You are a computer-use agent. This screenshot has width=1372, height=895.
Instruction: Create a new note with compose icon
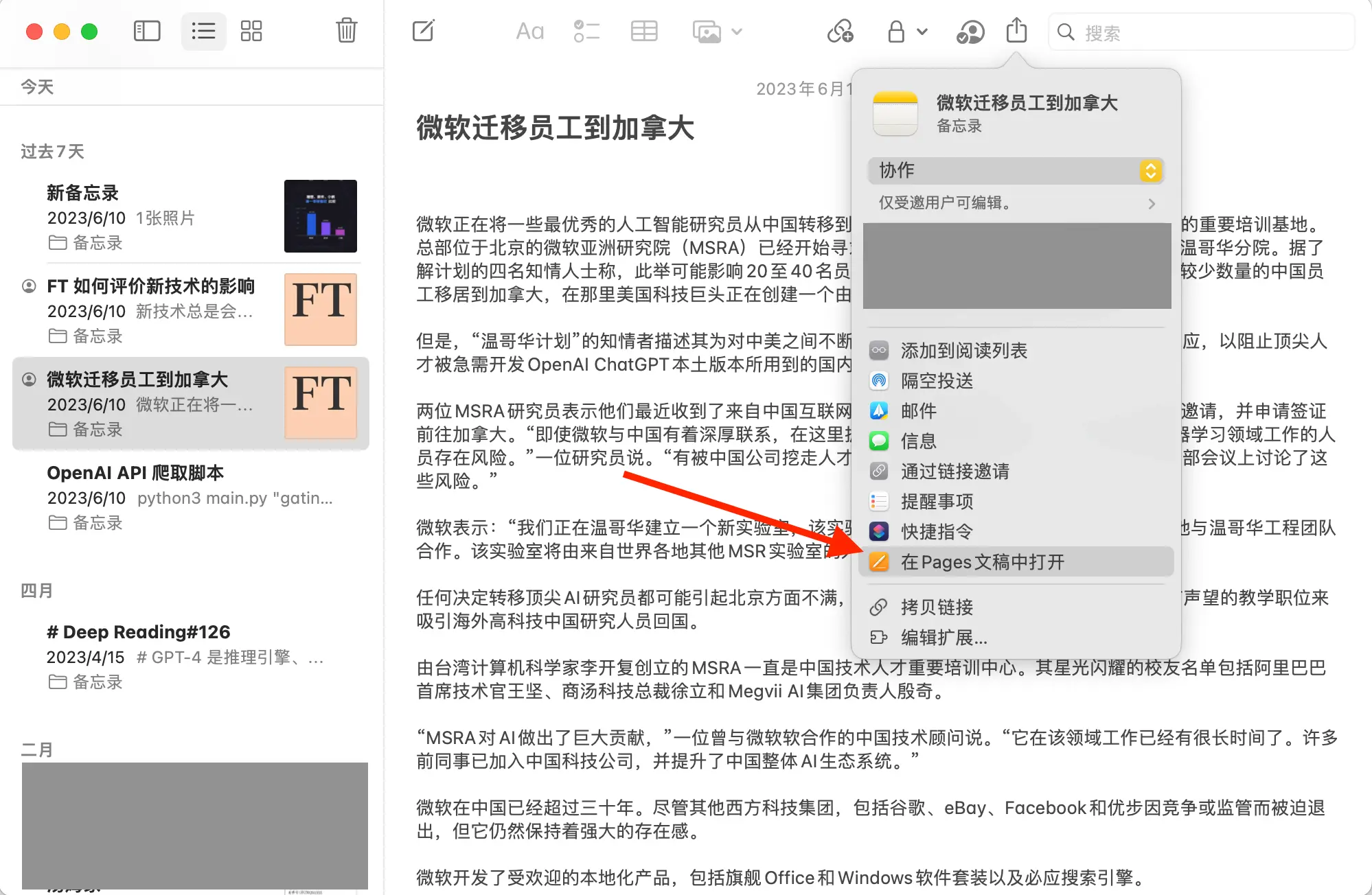424,31
